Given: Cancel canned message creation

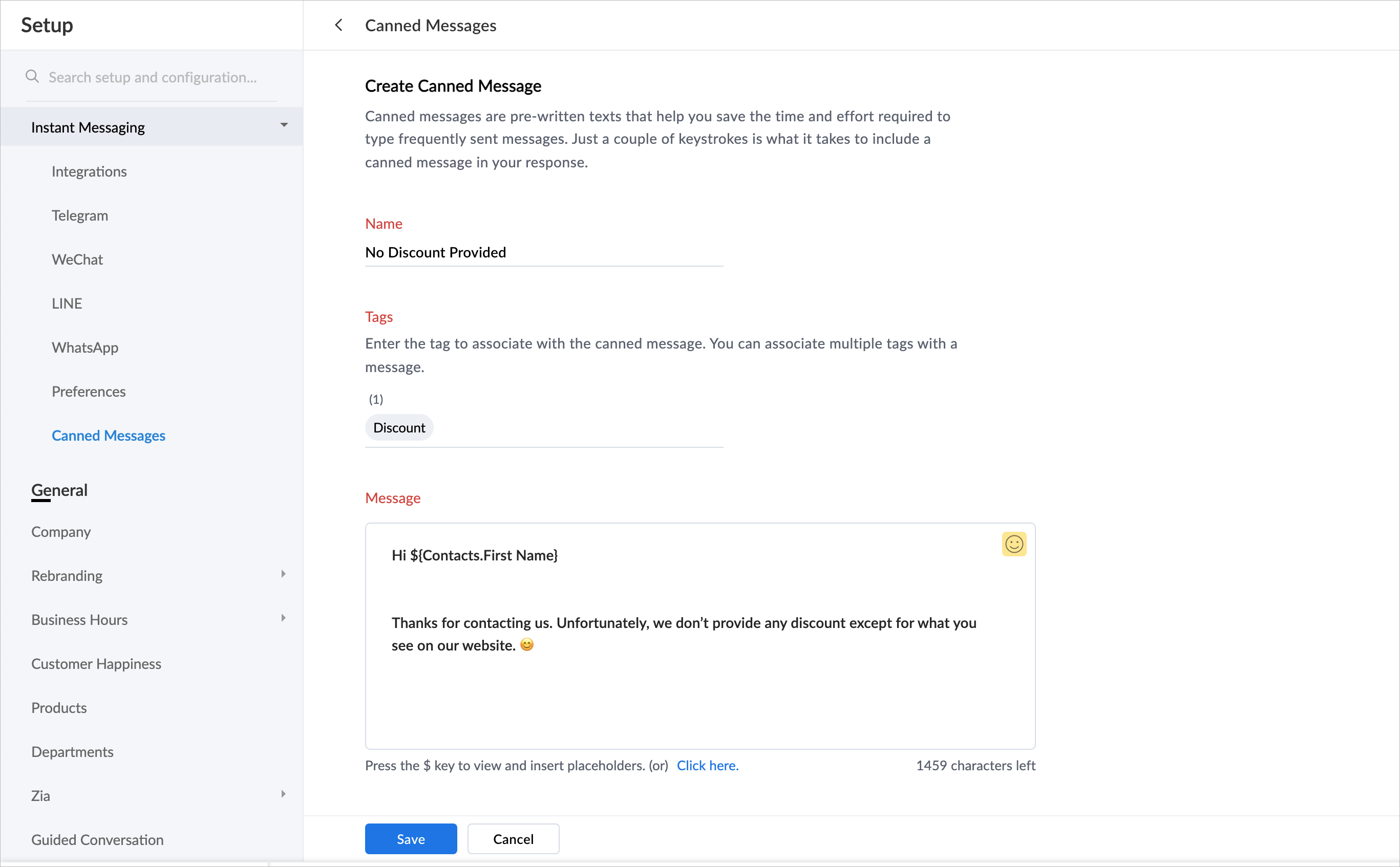Looking at the screenshot, I should [x=513, y=839].
